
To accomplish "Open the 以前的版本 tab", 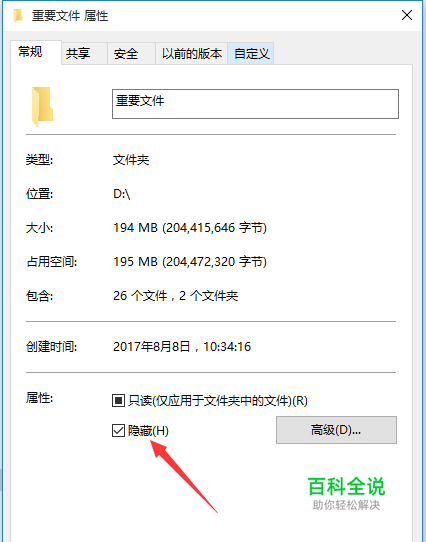I will coord(191,54).
